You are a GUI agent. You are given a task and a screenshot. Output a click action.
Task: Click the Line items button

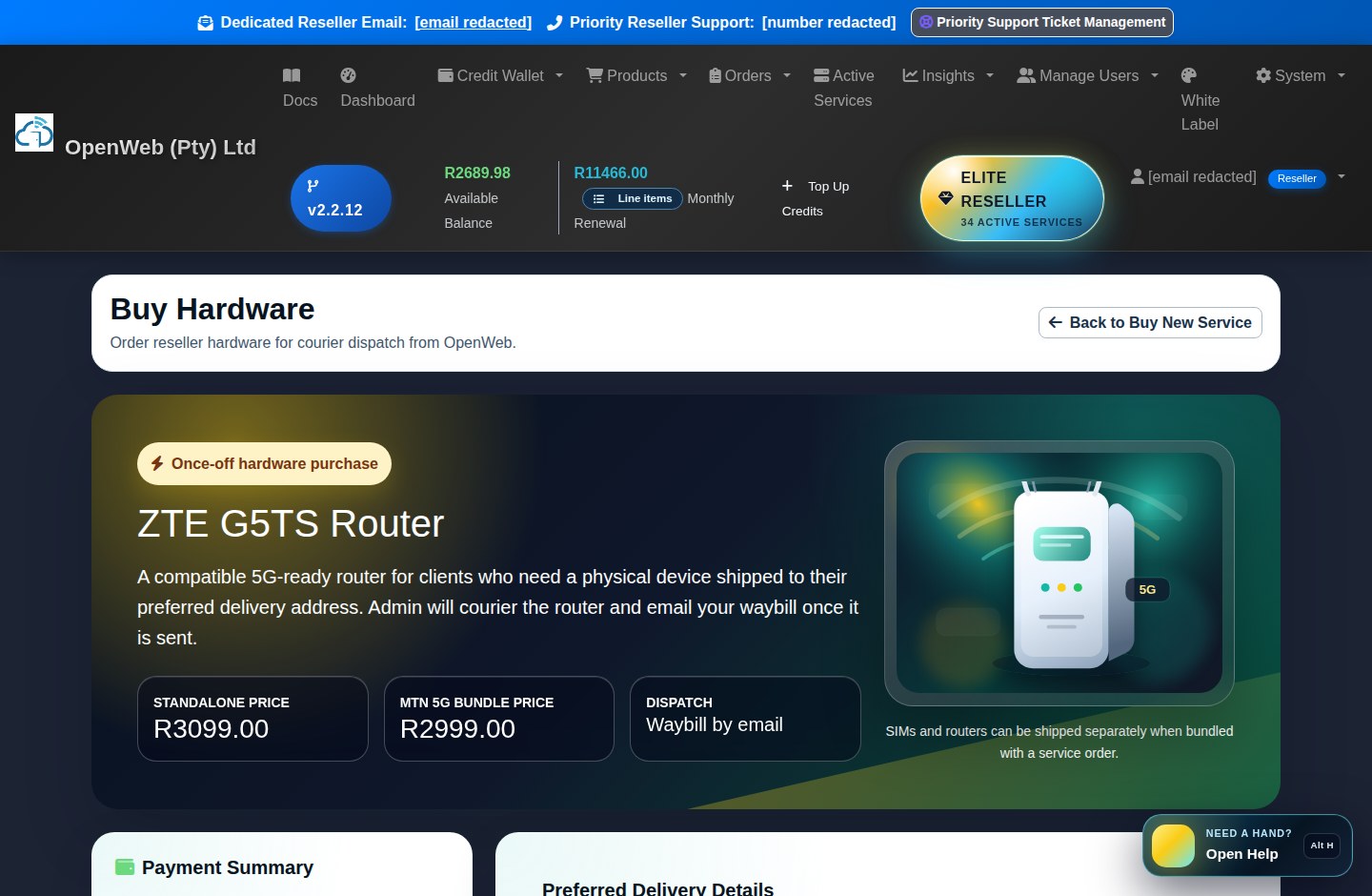tap(633, 198)
